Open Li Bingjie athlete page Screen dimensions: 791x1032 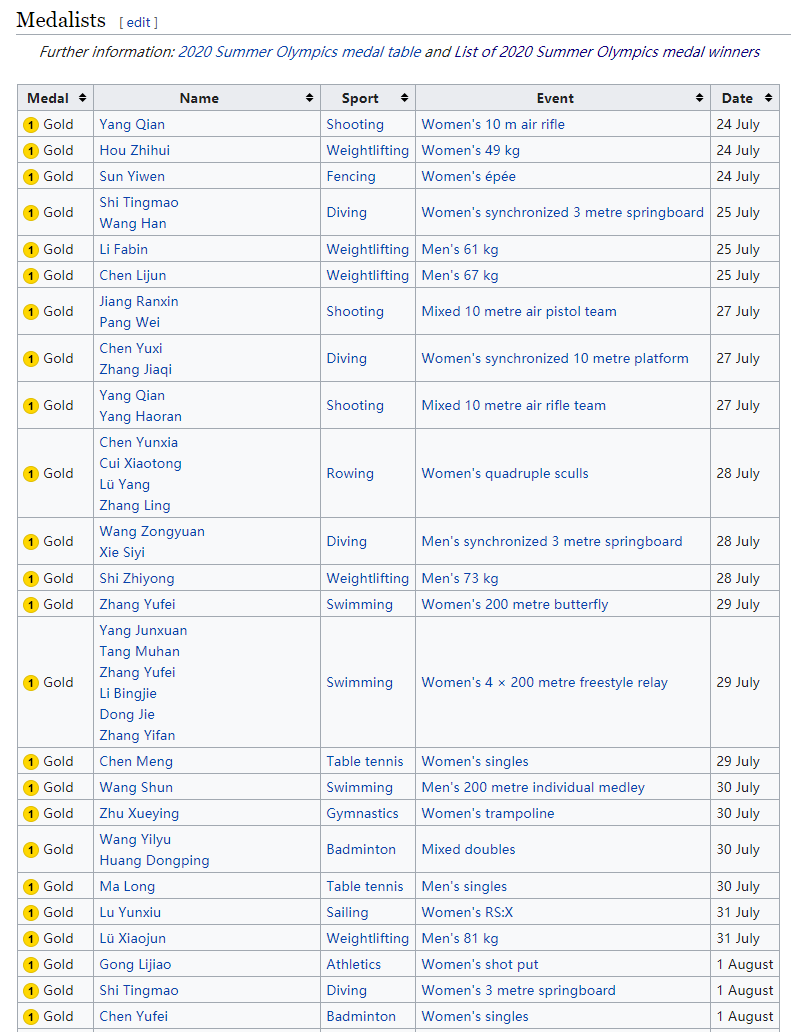coord(128,694)
